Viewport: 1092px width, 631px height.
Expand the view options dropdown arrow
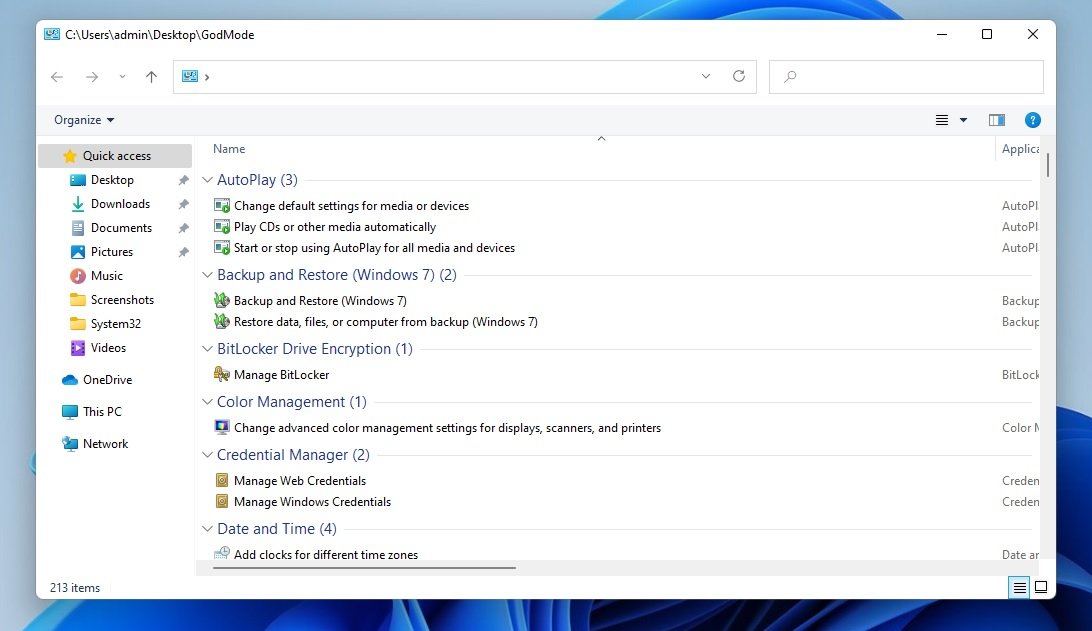pos(963,120)
